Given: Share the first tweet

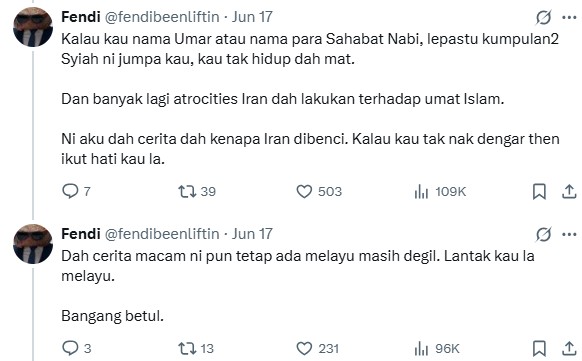Looking at the screenshot, I should tap(569, 191).
